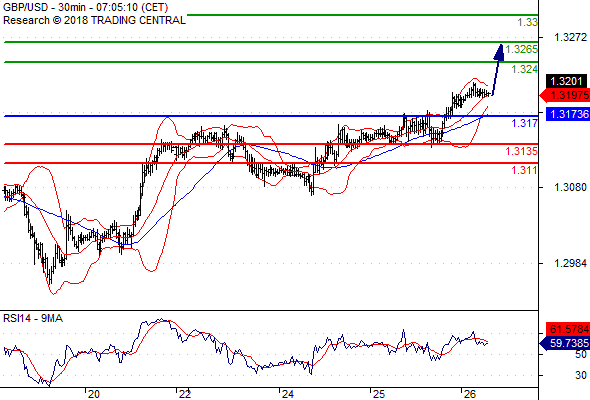
Task: Click the 1.3080 price axis value
Action: pyautogui.click(x=570, y=187)
